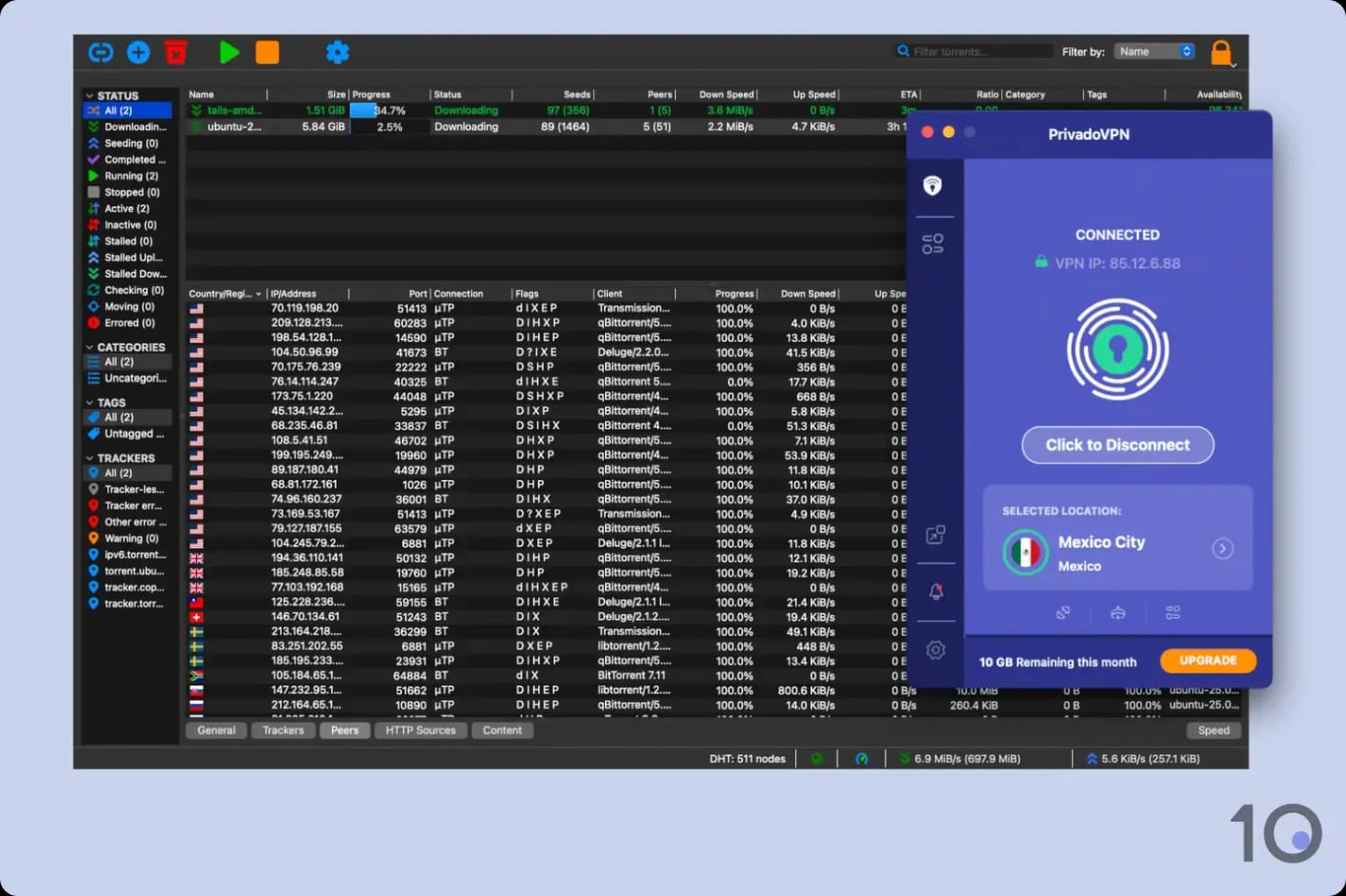The image size is (1346, 896).
Task: Sort torrents by Down Speed column header
Action: click(x=717, y=94)
